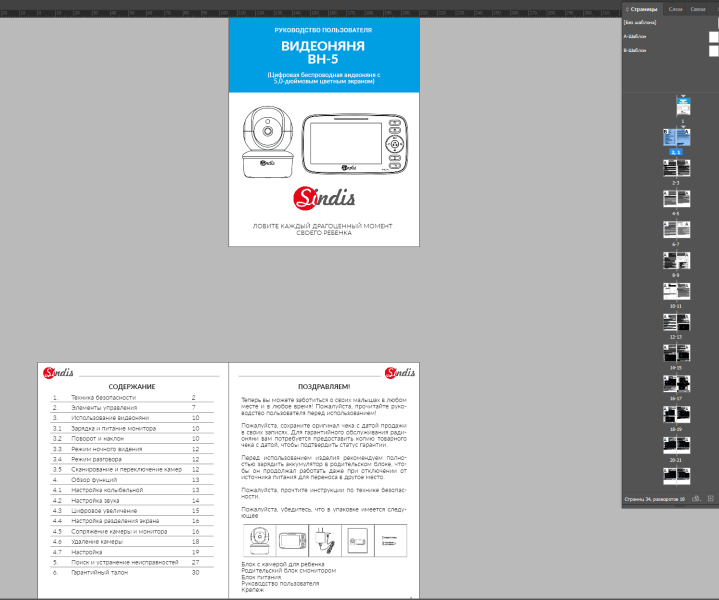This screenshot has width=719, height=600.
Task: Select spread 12-13 thumbnail
Action: click(x=676, y=322)
